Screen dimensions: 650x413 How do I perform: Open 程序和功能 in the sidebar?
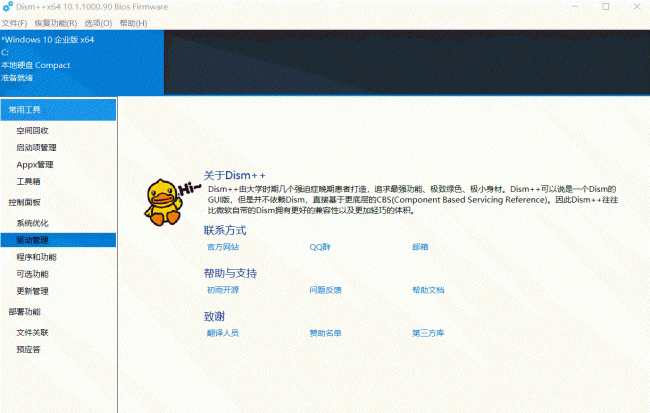coord(36,257)
